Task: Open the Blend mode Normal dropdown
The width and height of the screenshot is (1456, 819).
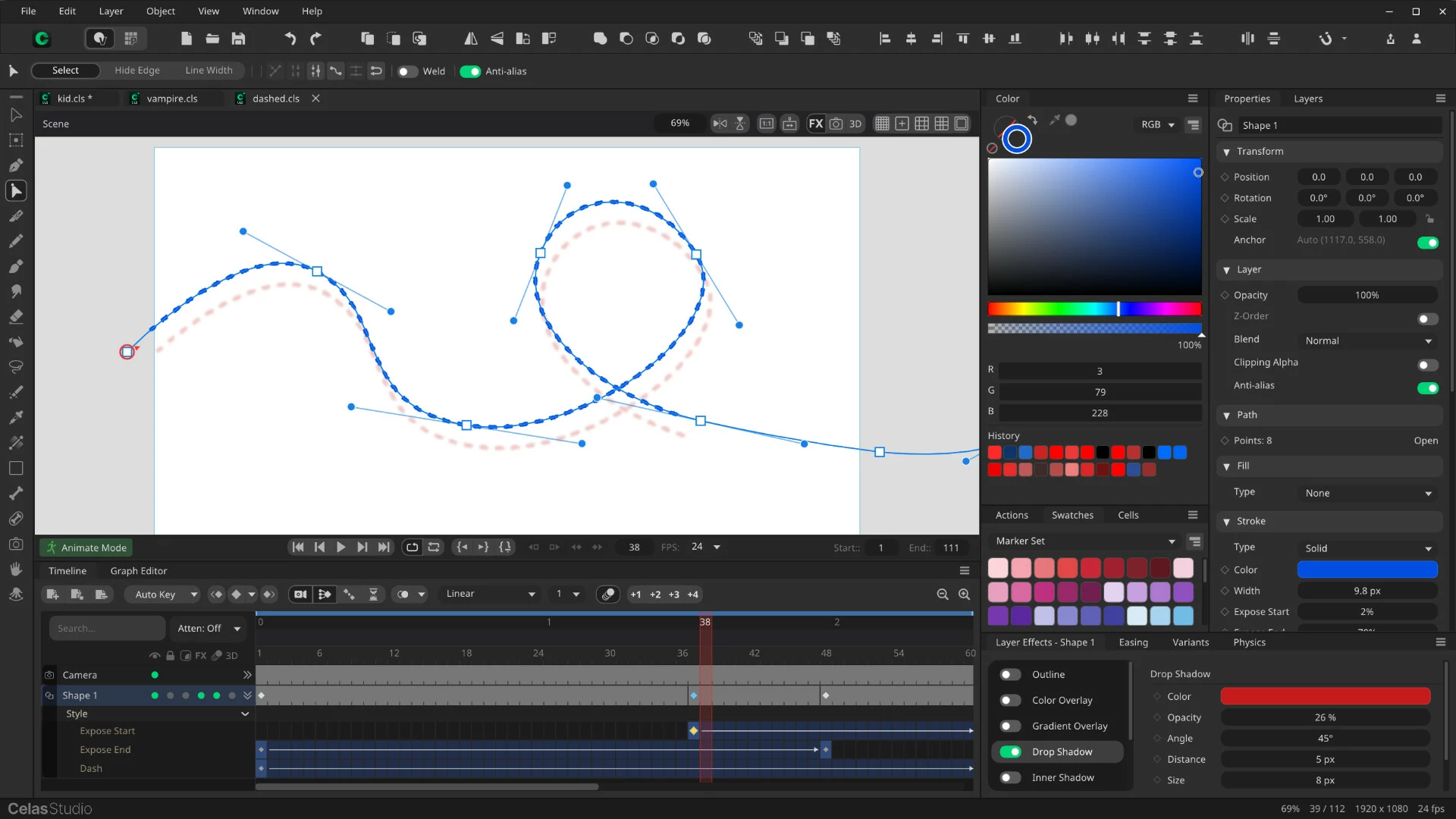Action: pos(1367,341)
